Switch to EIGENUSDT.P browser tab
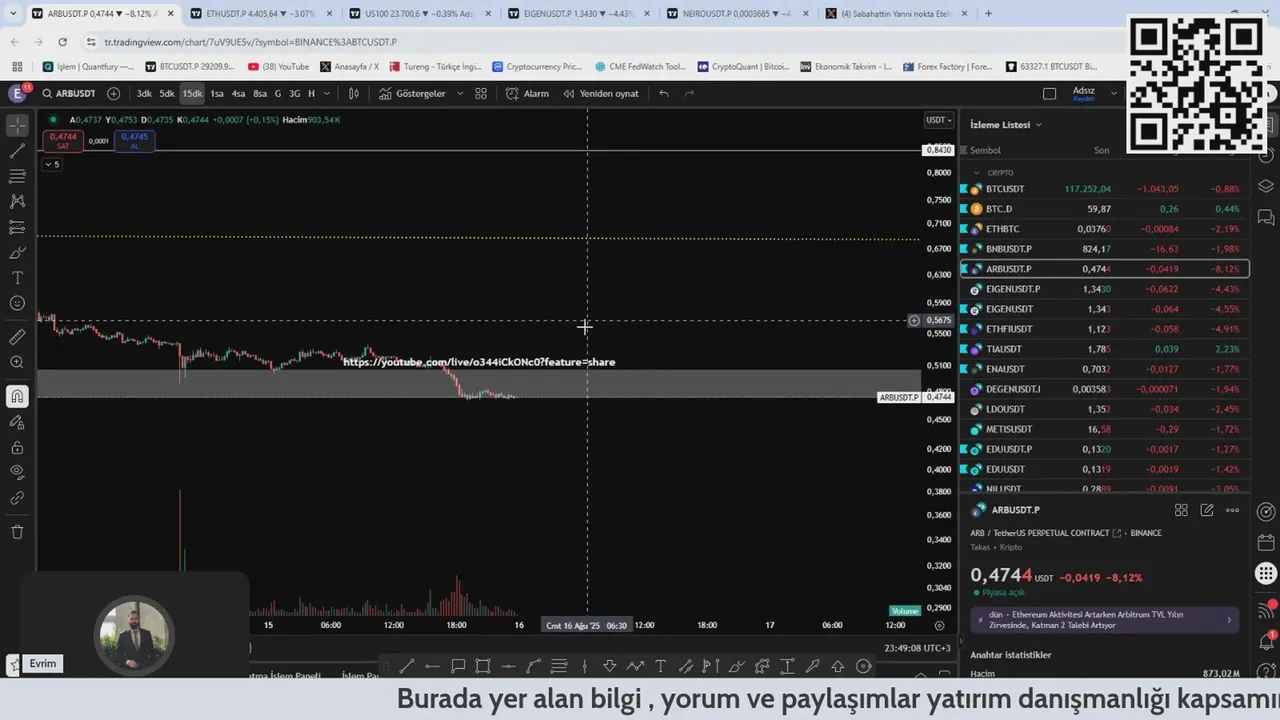Viewport: 1280px width, 720px height. pyautogui.click(x=578, y=14)
